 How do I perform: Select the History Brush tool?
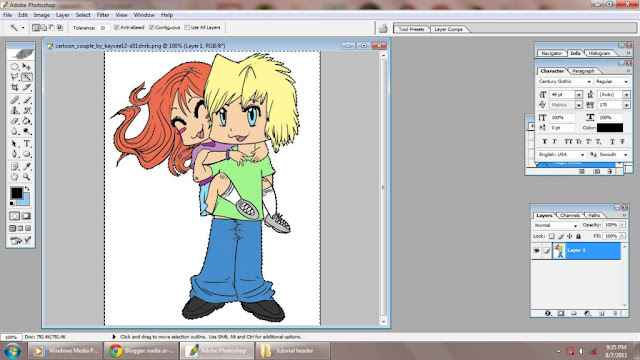[27, 110]
